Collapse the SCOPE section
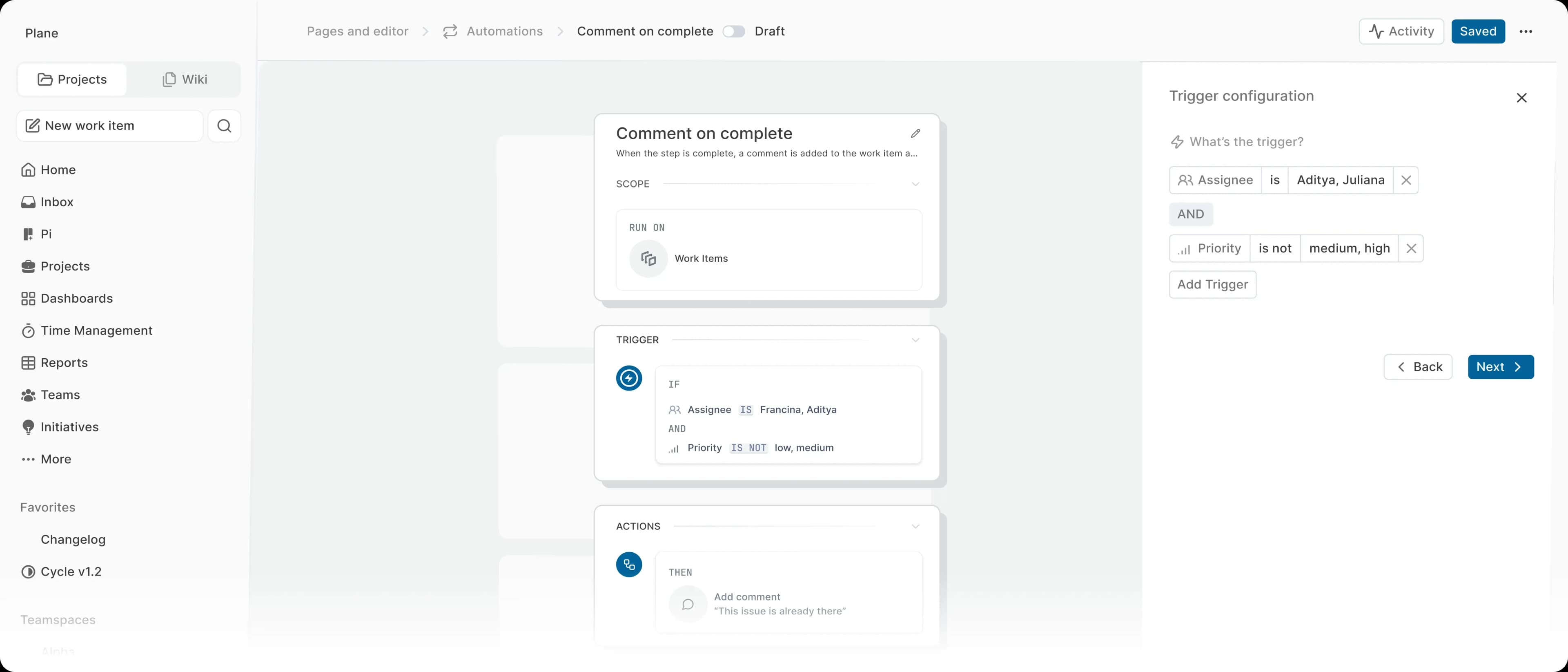Viewport: 1568px width, 672px height. coord(915,183)
